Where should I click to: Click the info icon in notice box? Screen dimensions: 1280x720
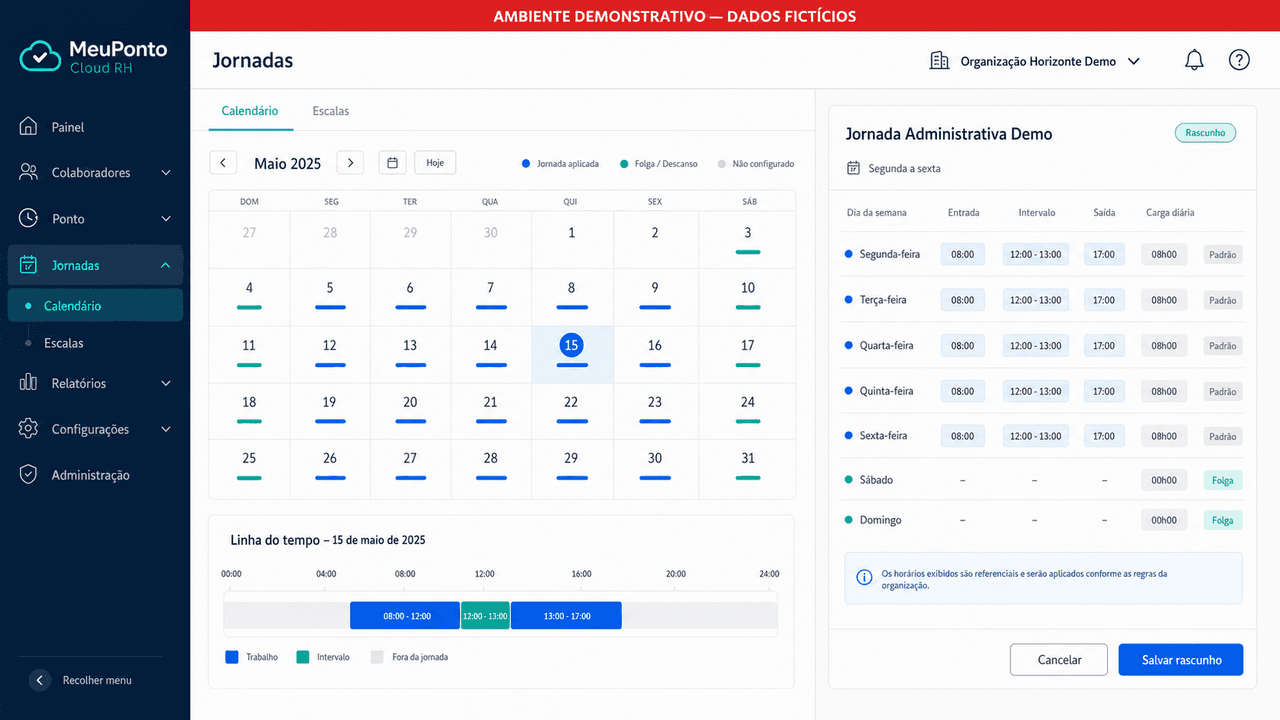pos(864,578)
